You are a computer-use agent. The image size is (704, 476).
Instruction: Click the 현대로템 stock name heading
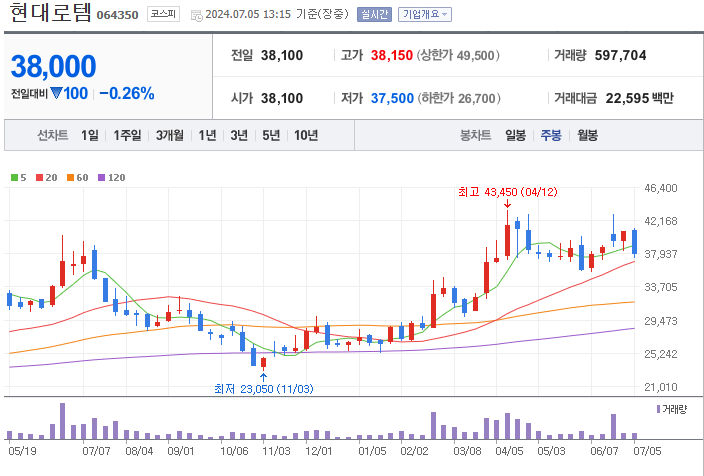pyautogui.click(x=50, y=13)
